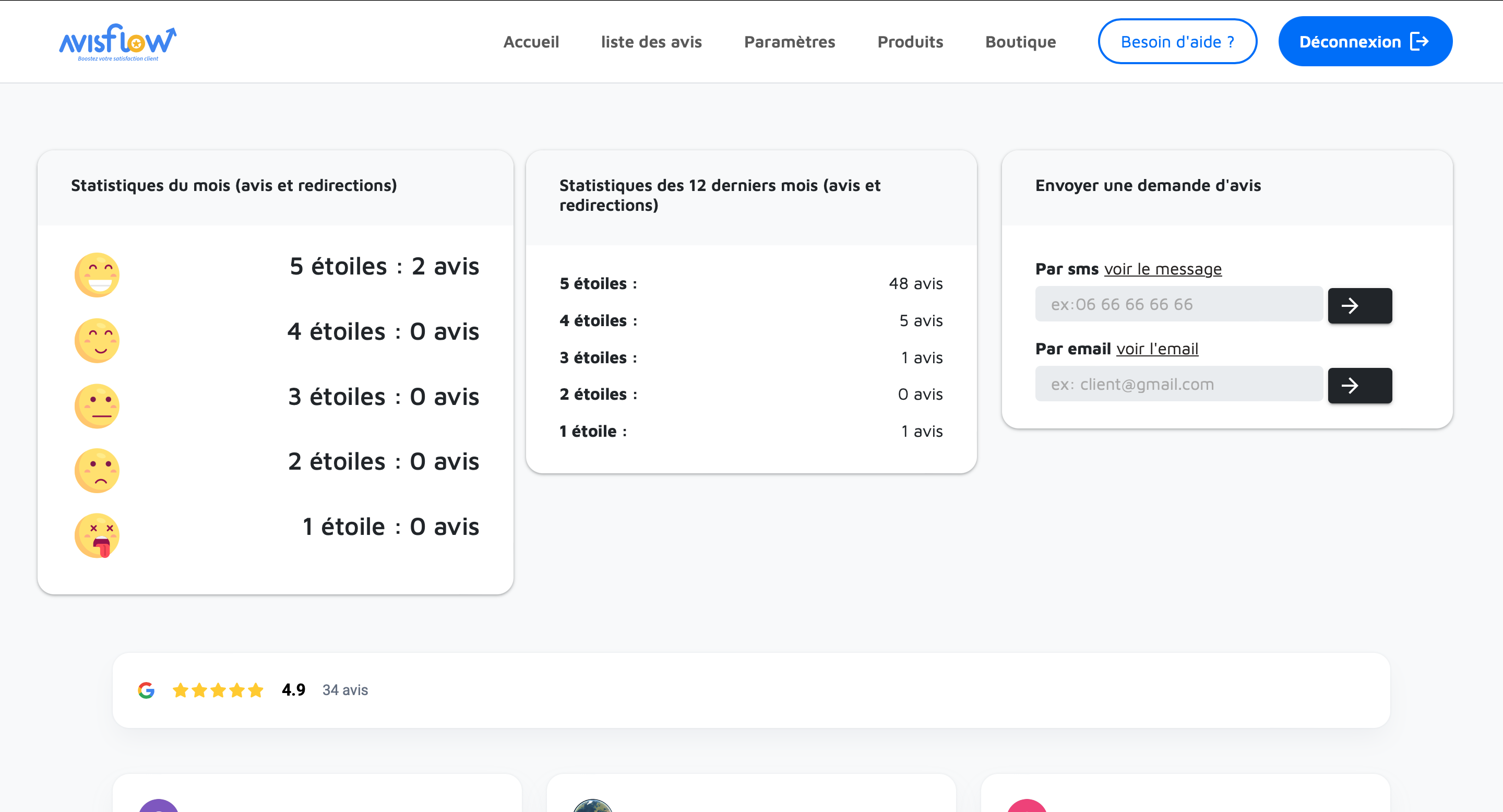Click the neutral 3-star emoji face

pyautogui.click(x=97, y=405)
